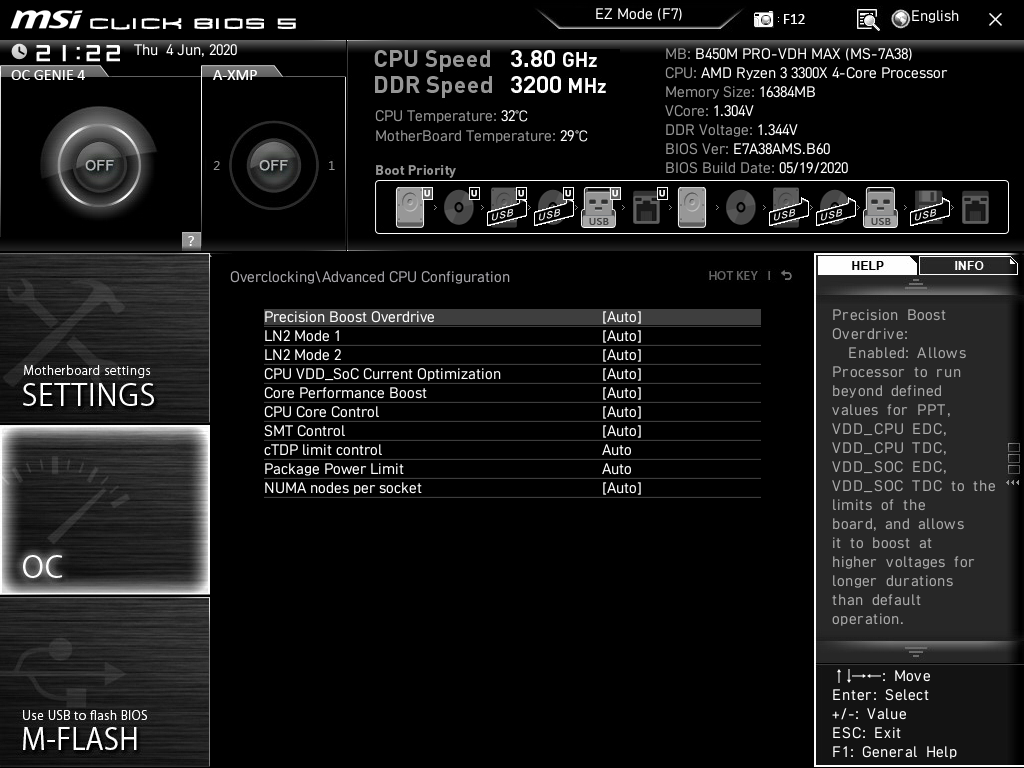Screen dimensions: 1024x768
Task: Open NUMA nodes per socket [Auto] value
Action: [622, 488]
